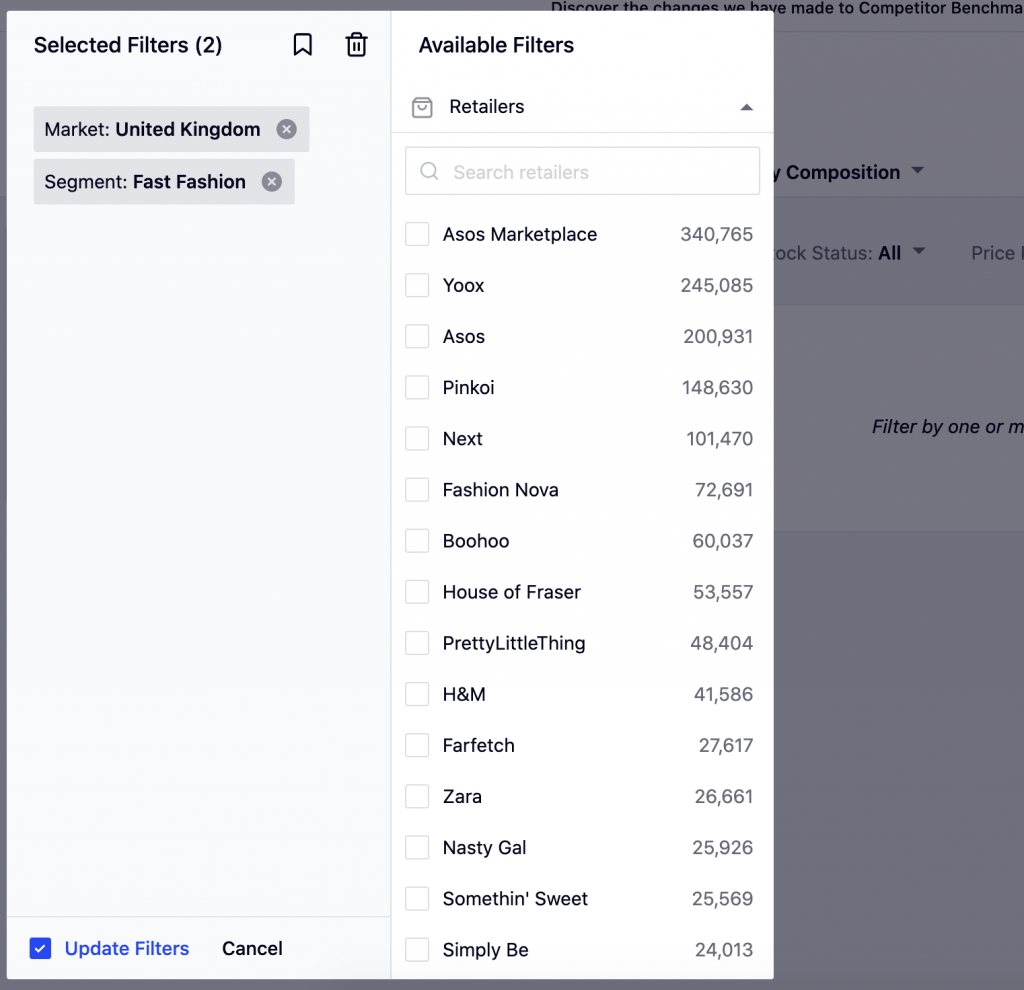Select the Boohoo retailer checkbox

click(x=417, y=541)
